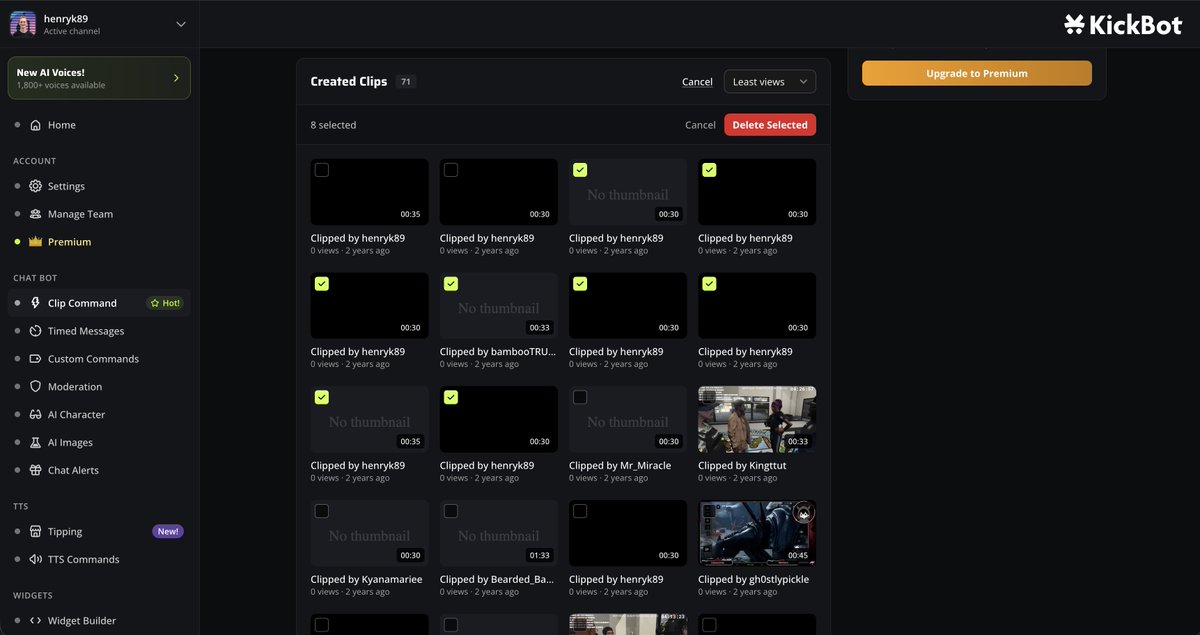Open the Least views sort dropdown
Viewport: 1200px width, 635px height.
(x=770, y=82)
